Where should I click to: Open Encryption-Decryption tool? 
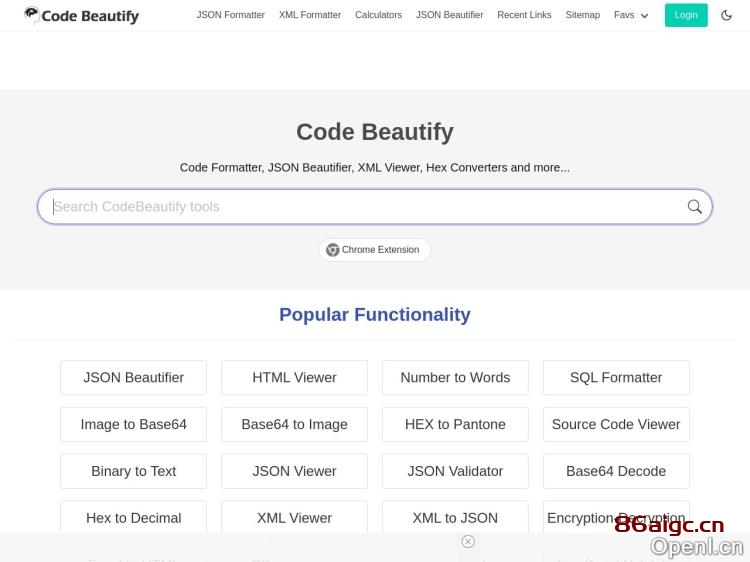[616, 518]
